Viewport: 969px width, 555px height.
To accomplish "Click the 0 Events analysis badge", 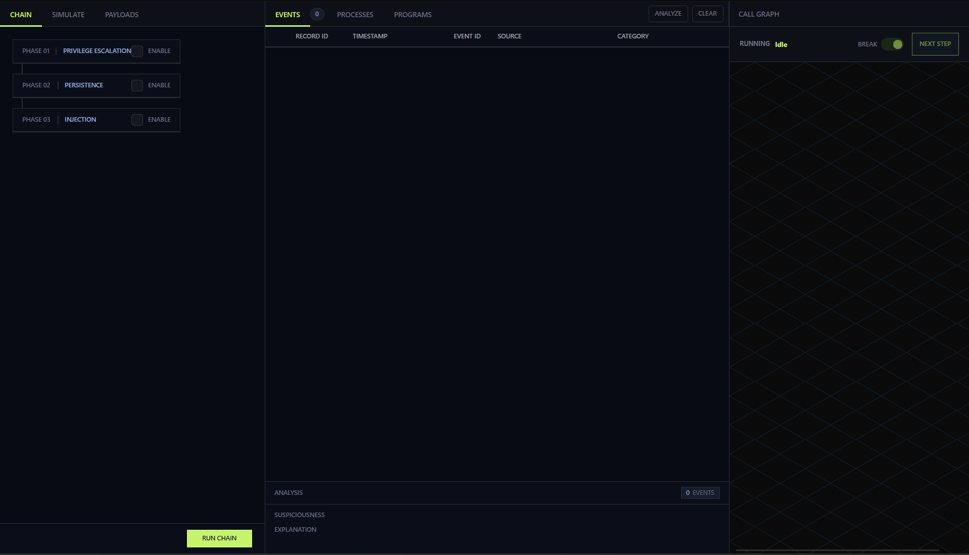I will 700,493.
